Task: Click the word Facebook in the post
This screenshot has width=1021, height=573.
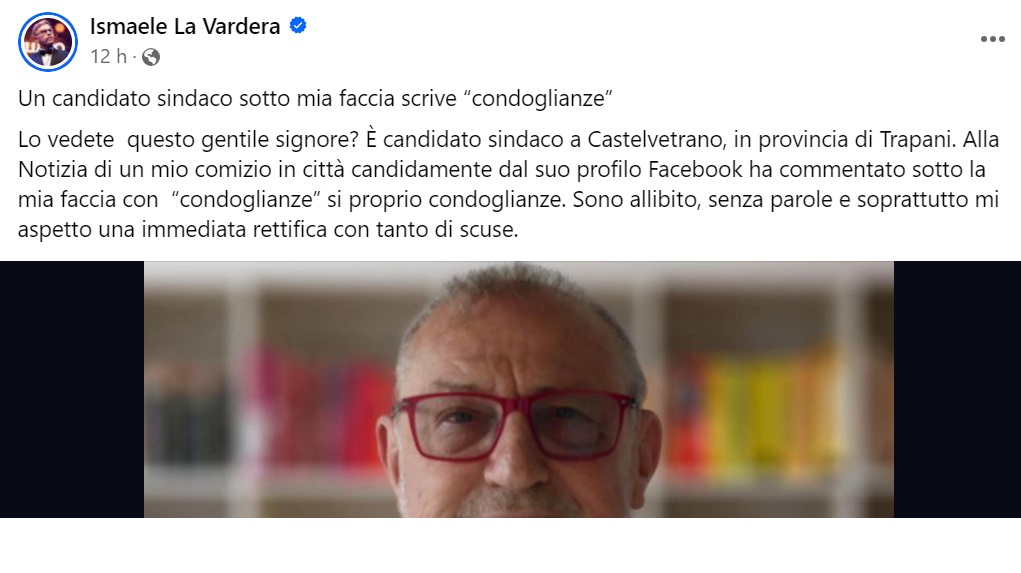Action: [695, 169]
